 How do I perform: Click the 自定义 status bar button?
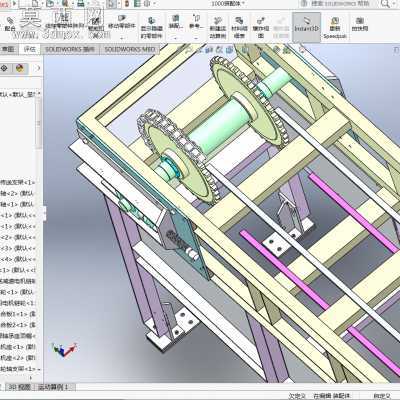pyautogui.click(x=382, y=396)
